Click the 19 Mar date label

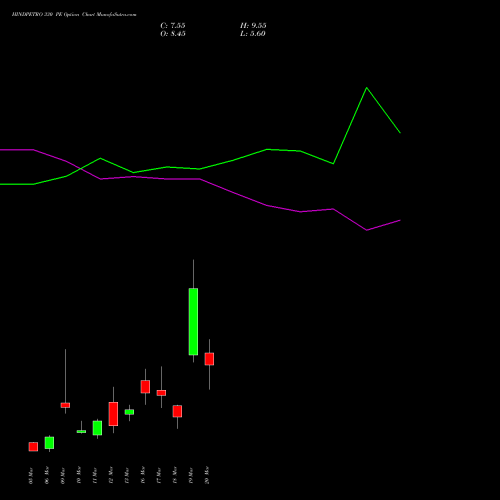(x=191, y=476)
